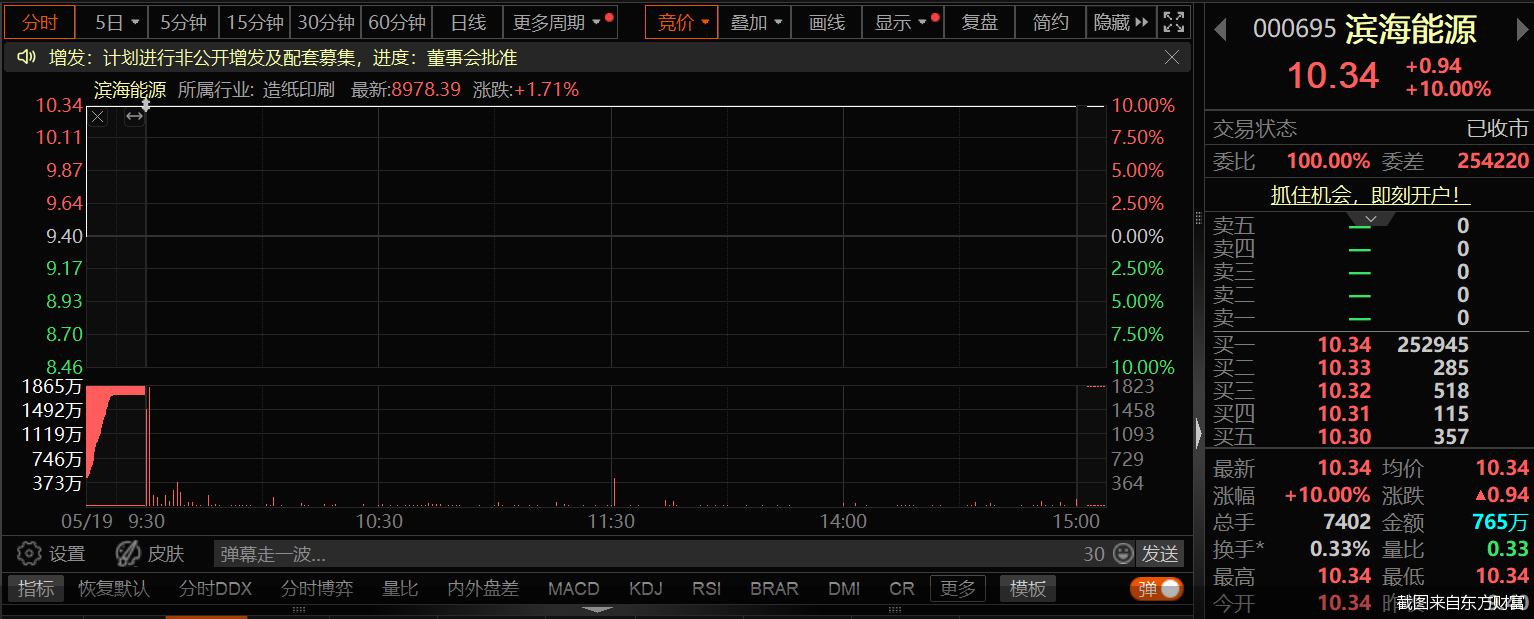
Task: Switch to 15分钟 period
Action: (x=255, y=22)
